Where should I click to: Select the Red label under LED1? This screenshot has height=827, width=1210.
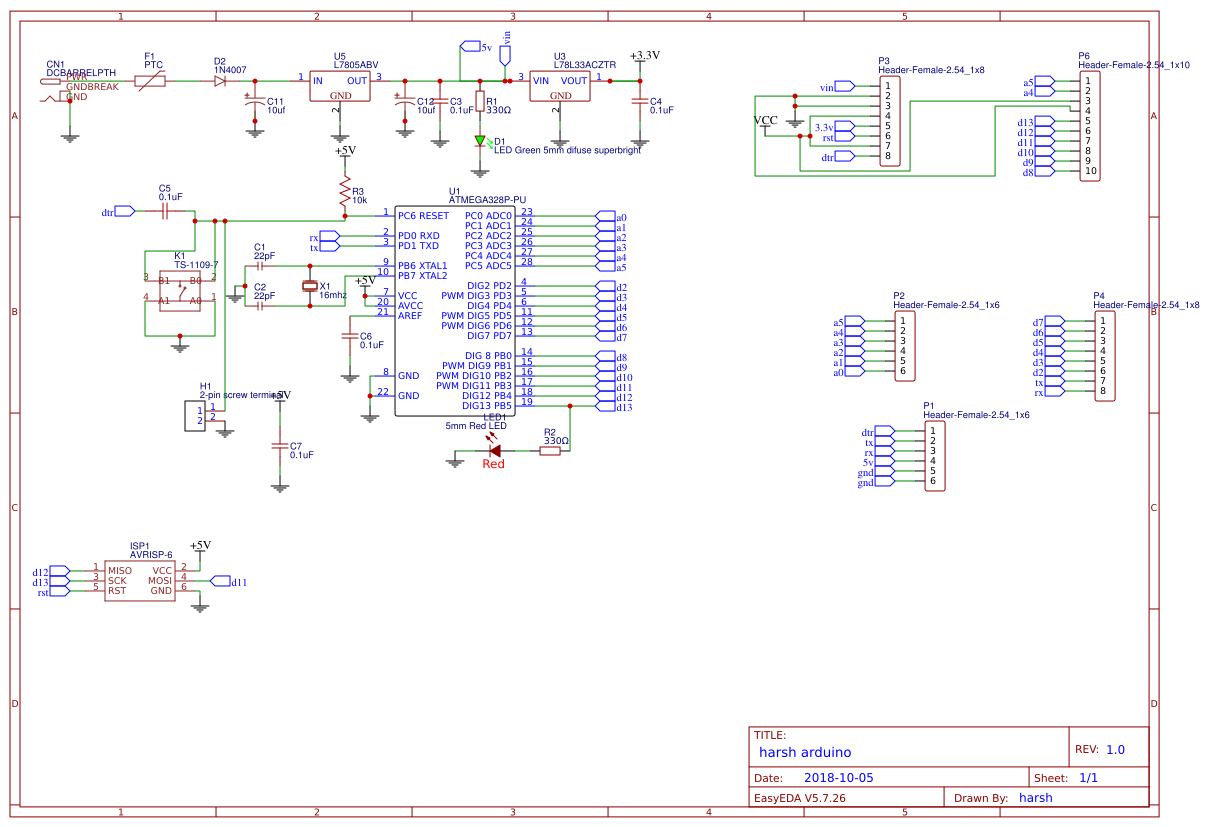coord(492,464)
